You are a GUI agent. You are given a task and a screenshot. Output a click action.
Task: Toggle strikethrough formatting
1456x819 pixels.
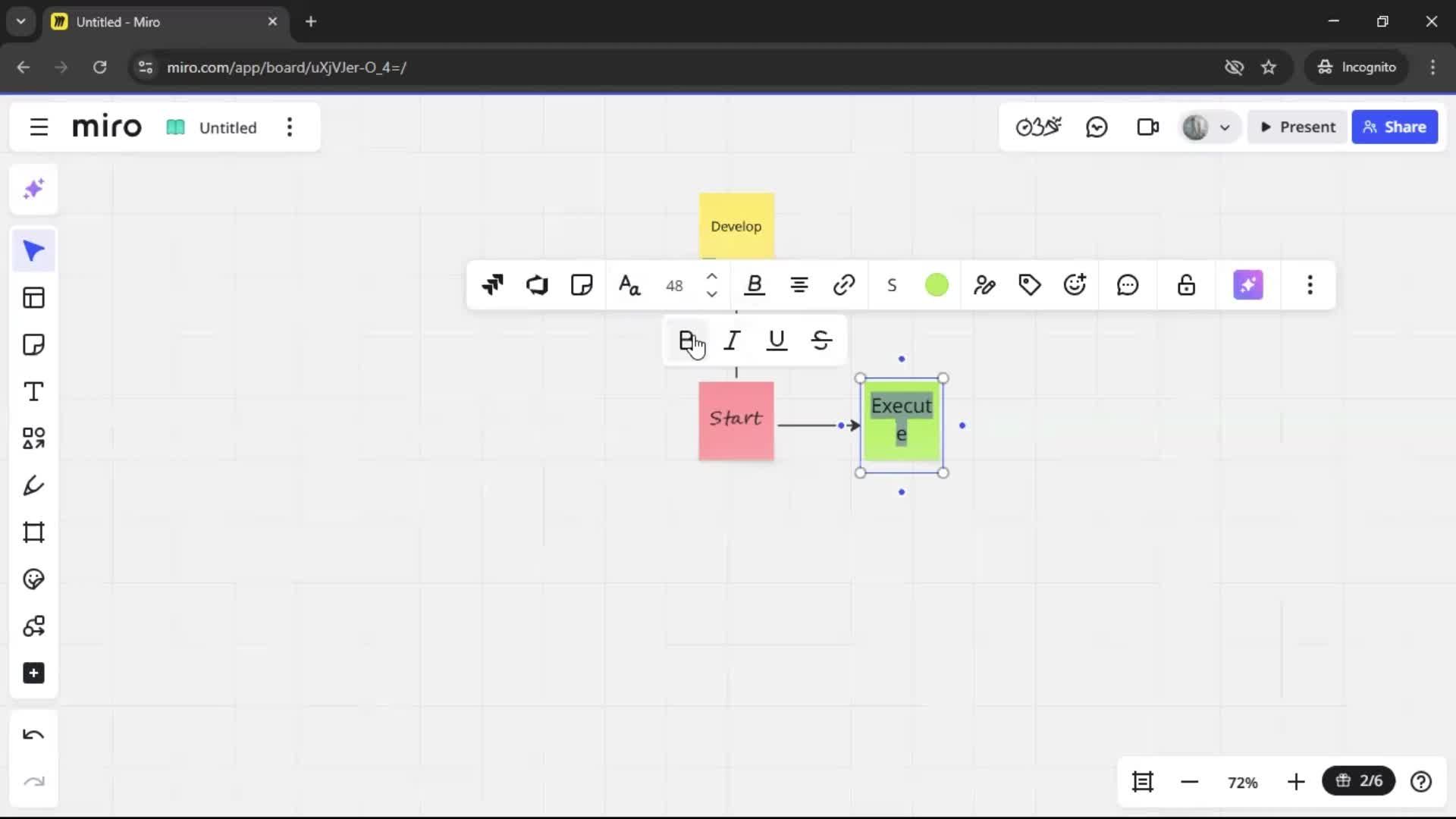(821, 340)
